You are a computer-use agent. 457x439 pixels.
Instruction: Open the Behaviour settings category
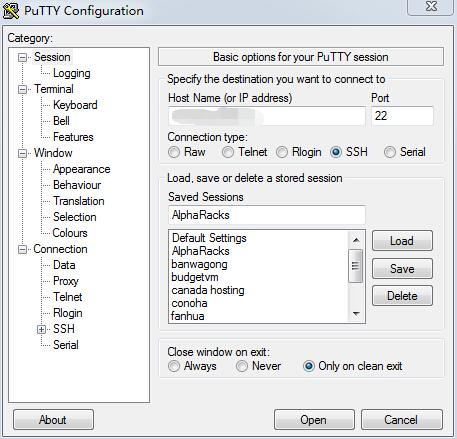[x=77, y=185]
